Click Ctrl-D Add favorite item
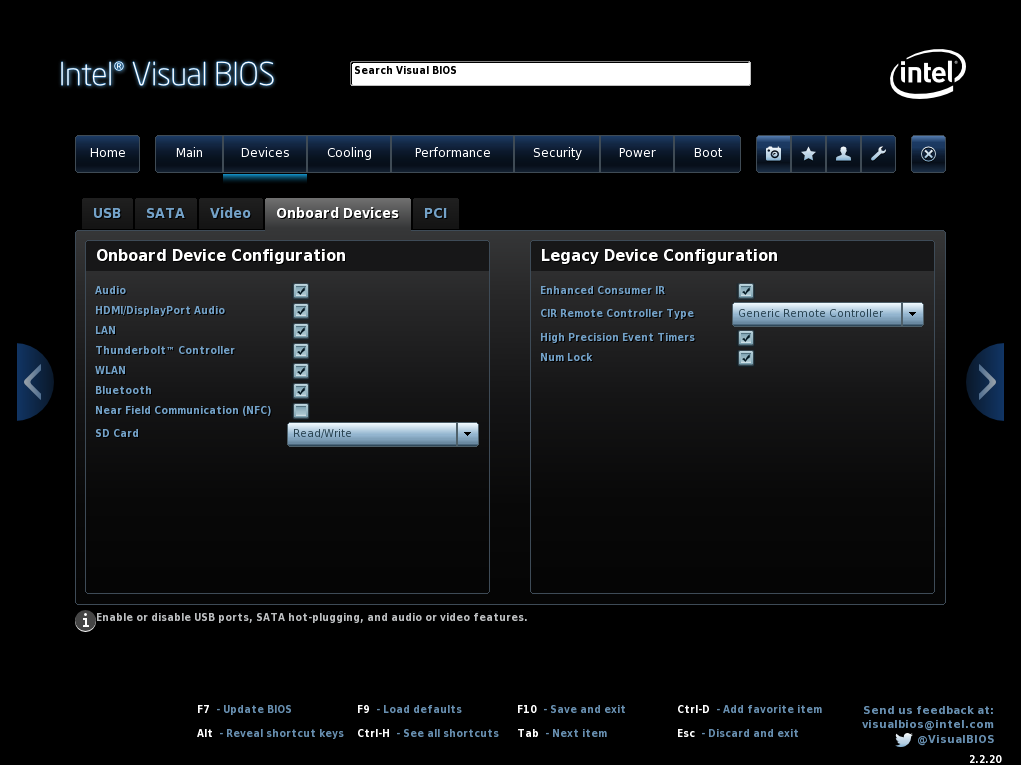This screenshot has width=1021, height=765. coord(749,710)
